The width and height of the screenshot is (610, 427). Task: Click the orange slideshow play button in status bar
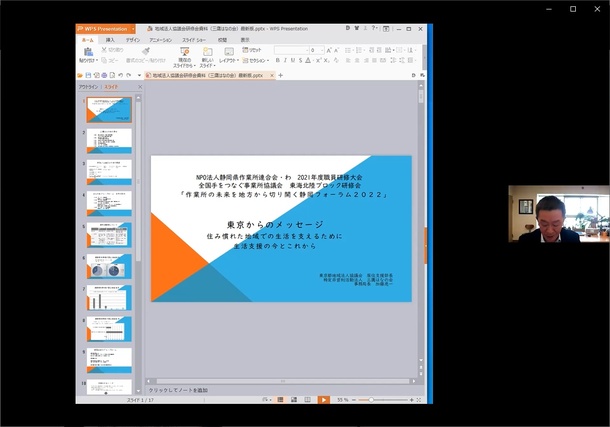pos(324,399)
